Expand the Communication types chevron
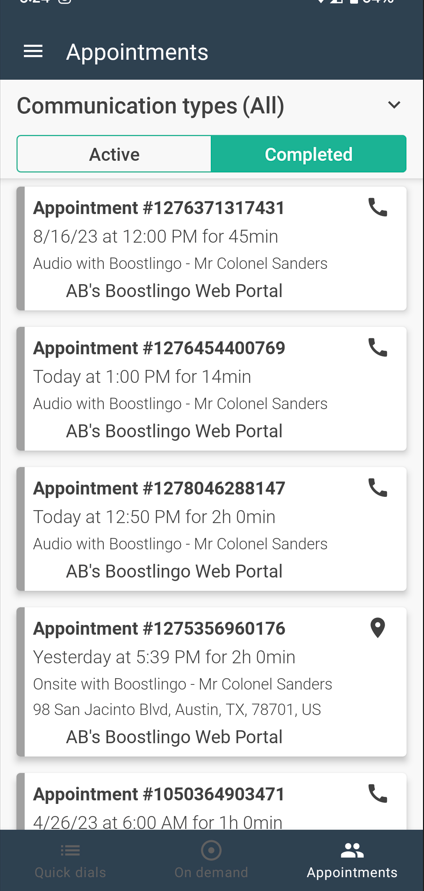This screenshot has width=424, height=891. 394,105
